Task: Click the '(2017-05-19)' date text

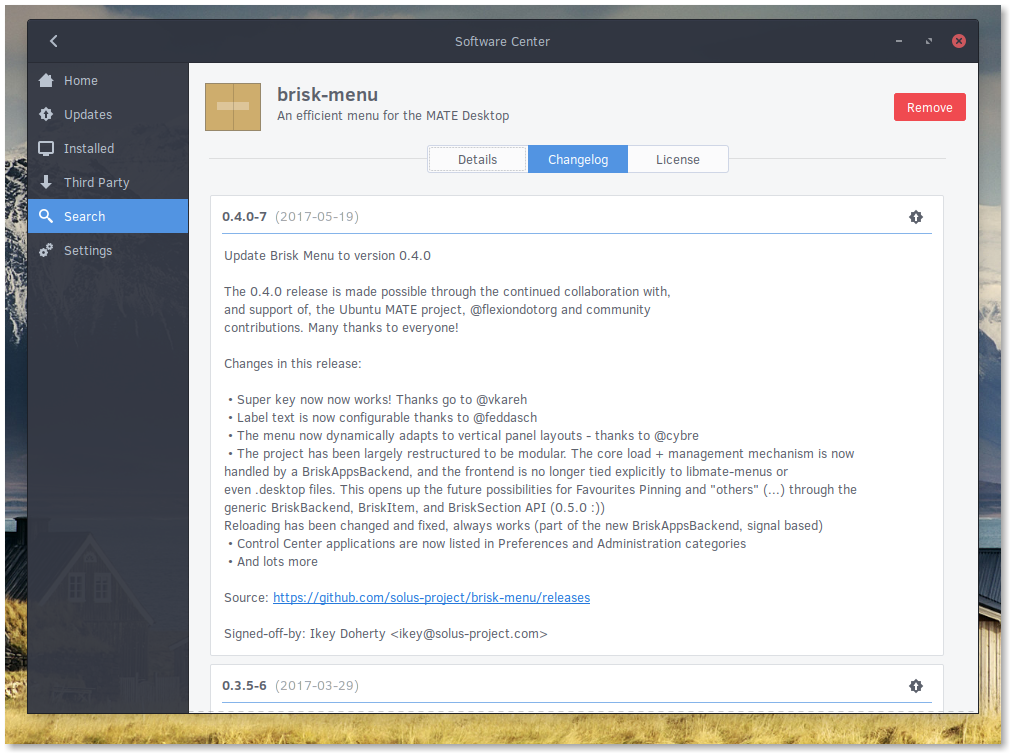Action: coord(317,216)
